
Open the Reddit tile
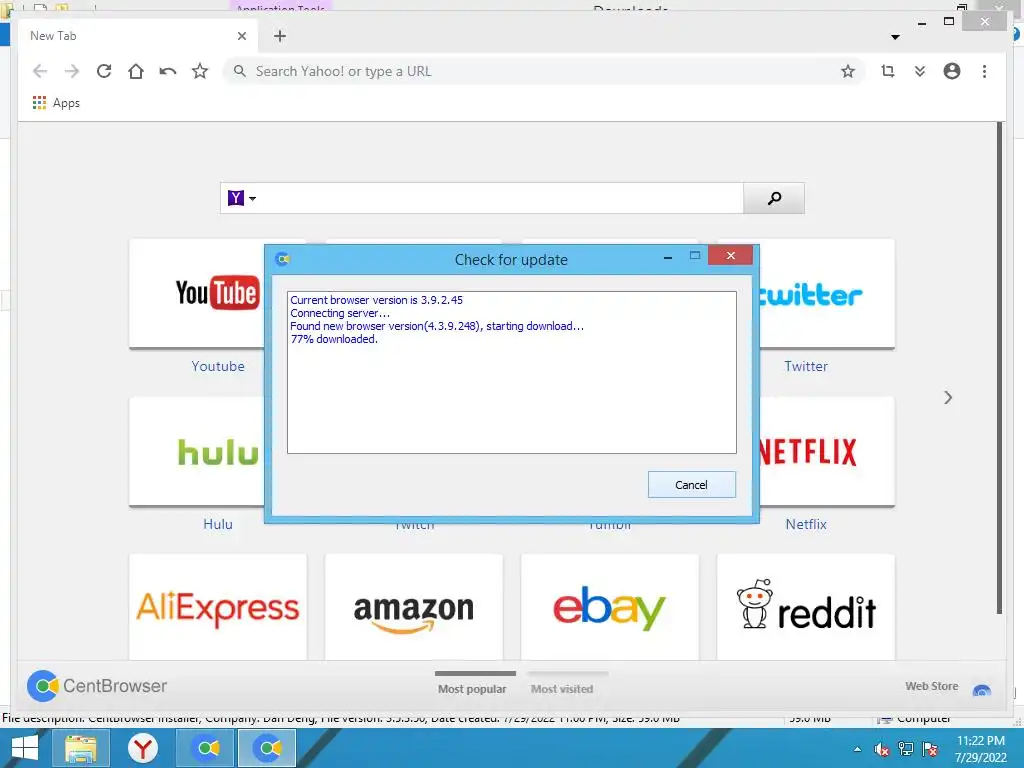[806, 607]
